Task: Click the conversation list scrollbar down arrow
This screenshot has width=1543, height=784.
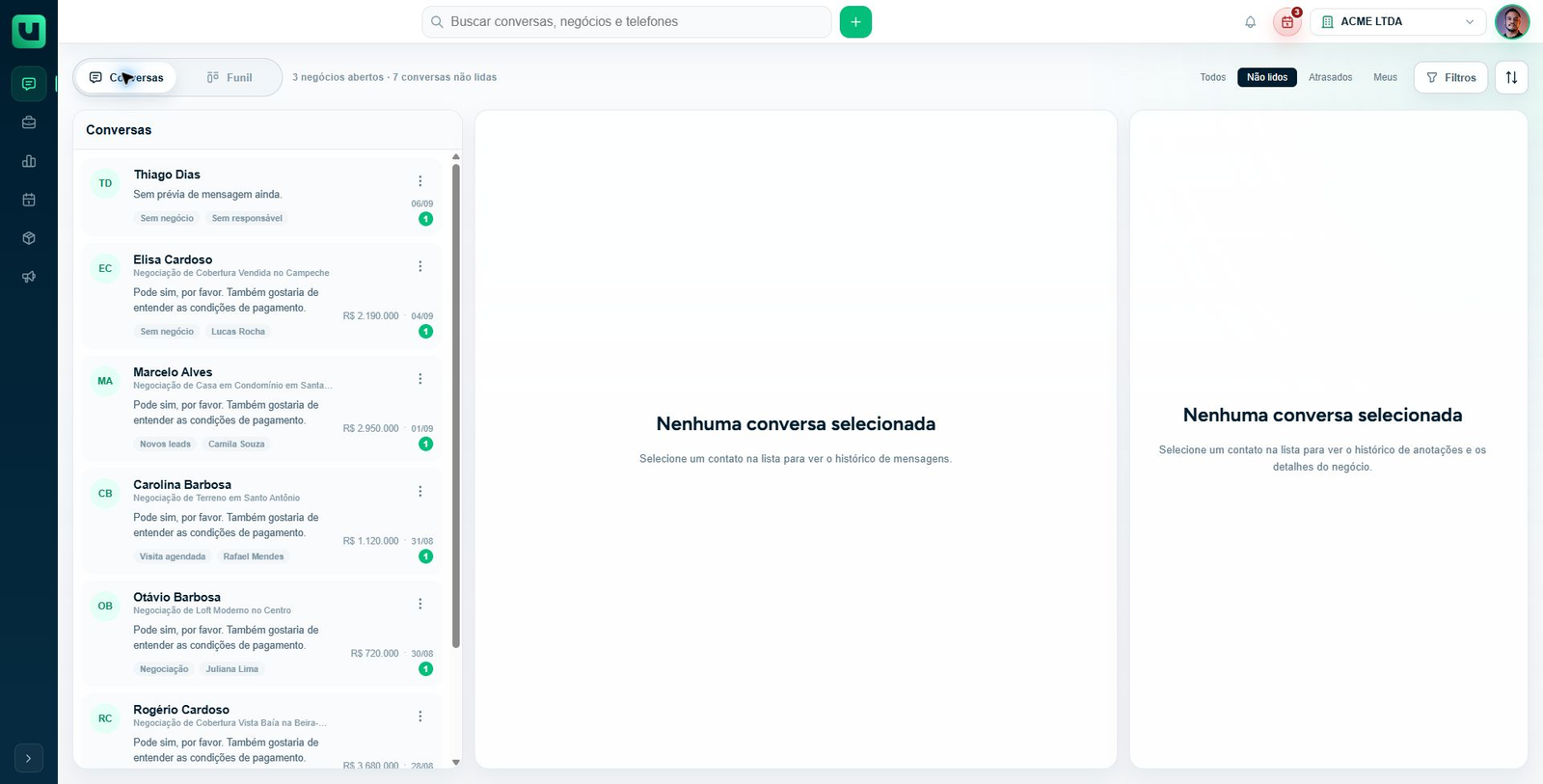Action: tap(456, 763)
